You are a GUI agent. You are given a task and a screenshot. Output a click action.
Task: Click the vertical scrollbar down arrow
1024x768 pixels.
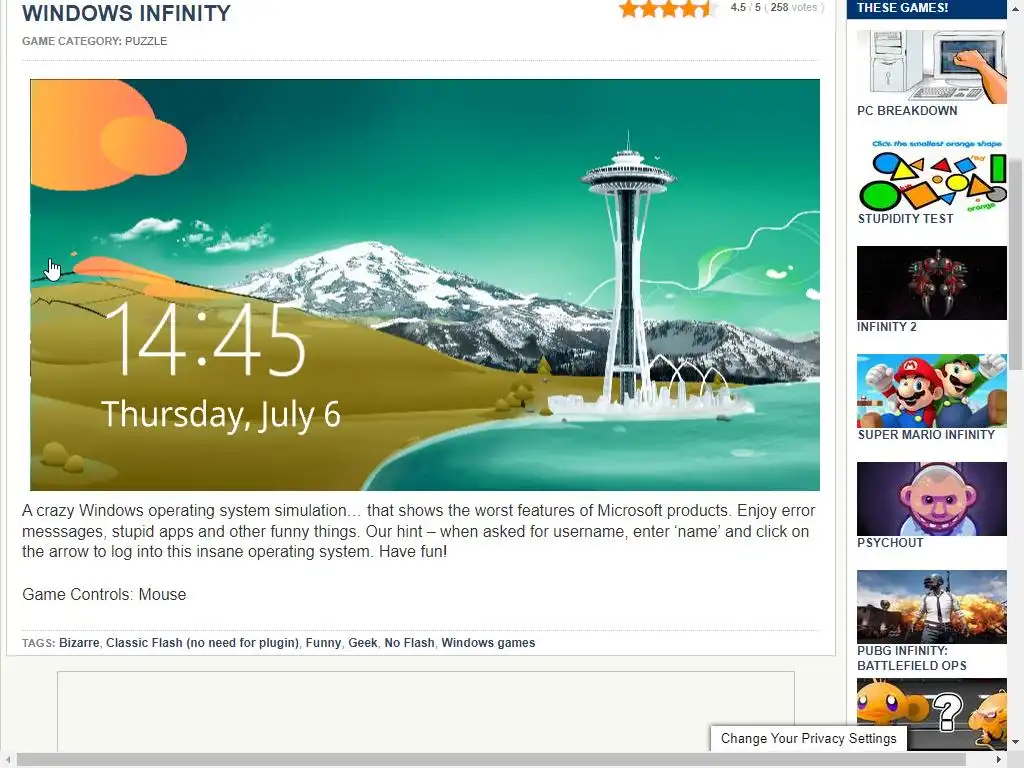pyautogui.click(x=1016, y=742)
